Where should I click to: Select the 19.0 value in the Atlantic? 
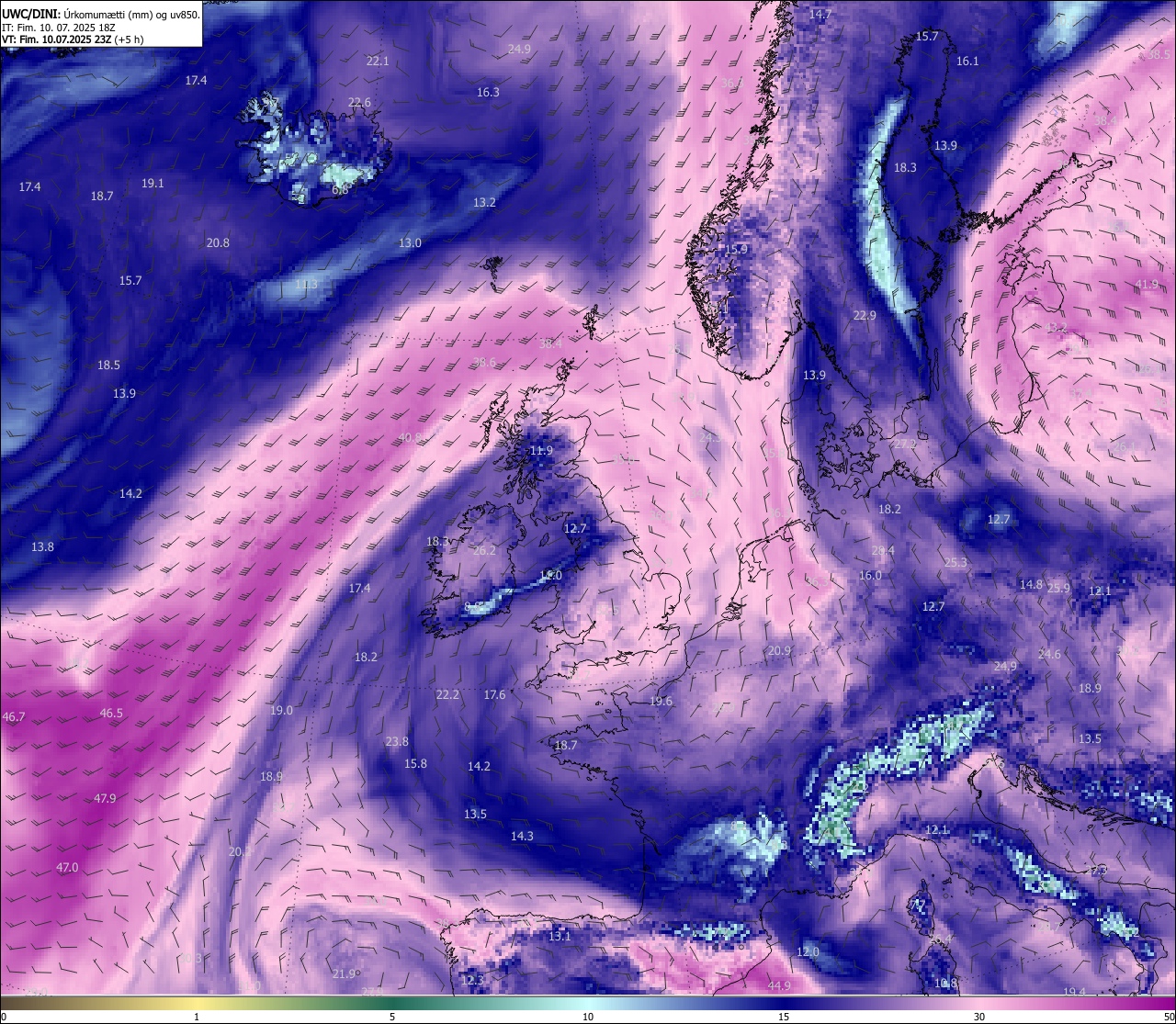(281, 711)
